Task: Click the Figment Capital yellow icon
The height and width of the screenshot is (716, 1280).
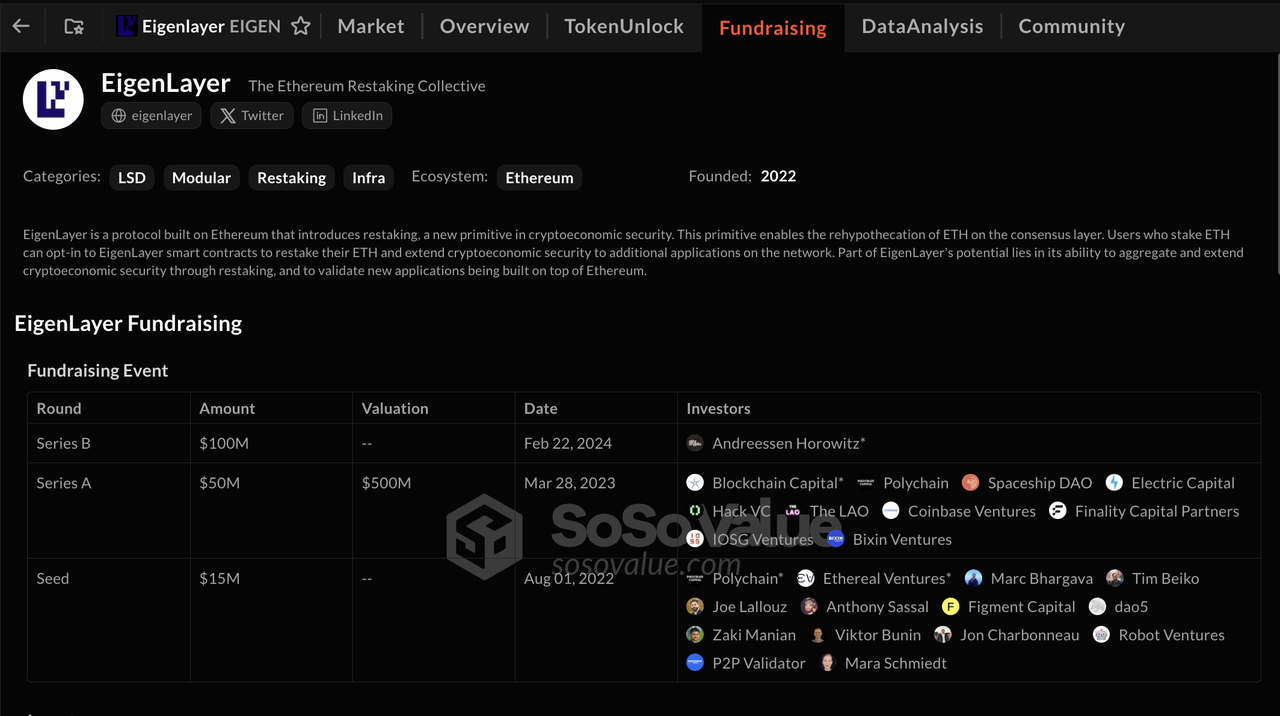Action: 951,607
